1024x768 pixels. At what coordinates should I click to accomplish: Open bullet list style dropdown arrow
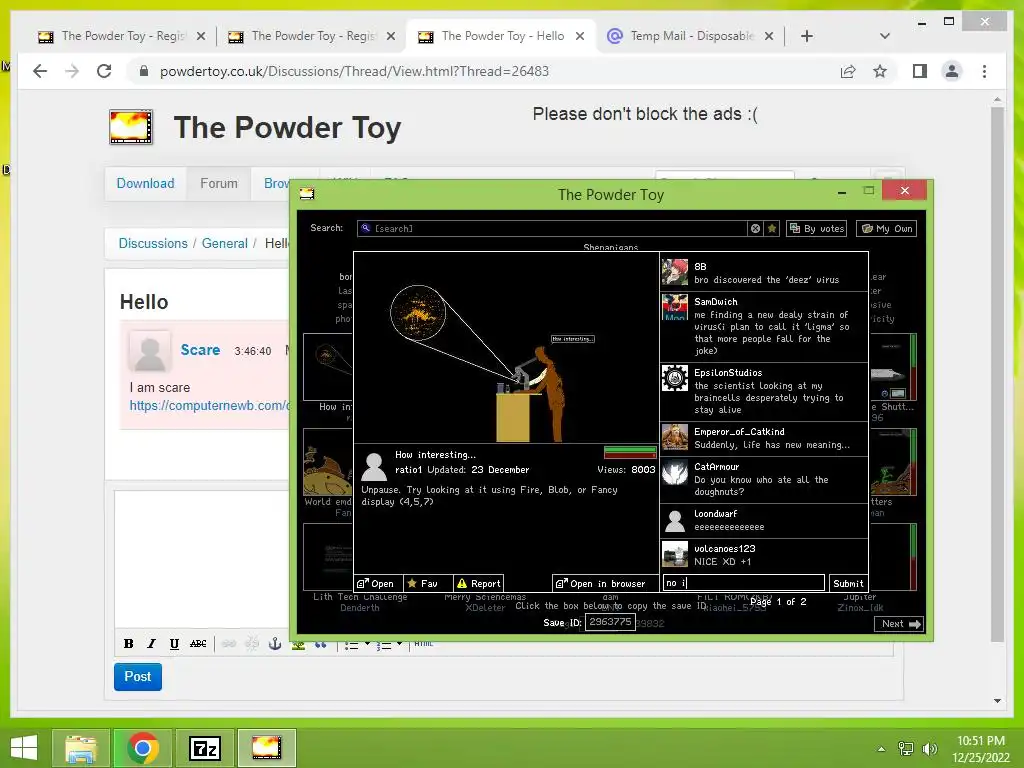click(x=367, y=644)
